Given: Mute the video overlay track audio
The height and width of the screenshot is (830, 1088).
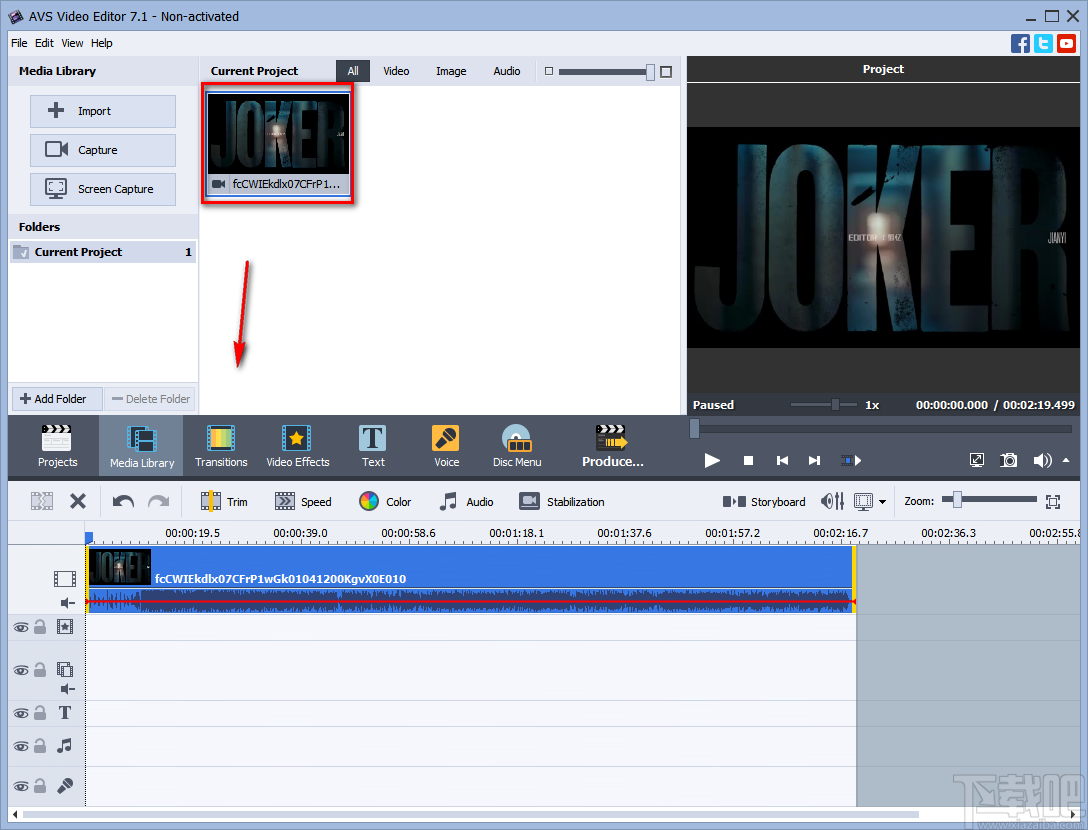Looking at the screenshot, I should coord(67,688).
